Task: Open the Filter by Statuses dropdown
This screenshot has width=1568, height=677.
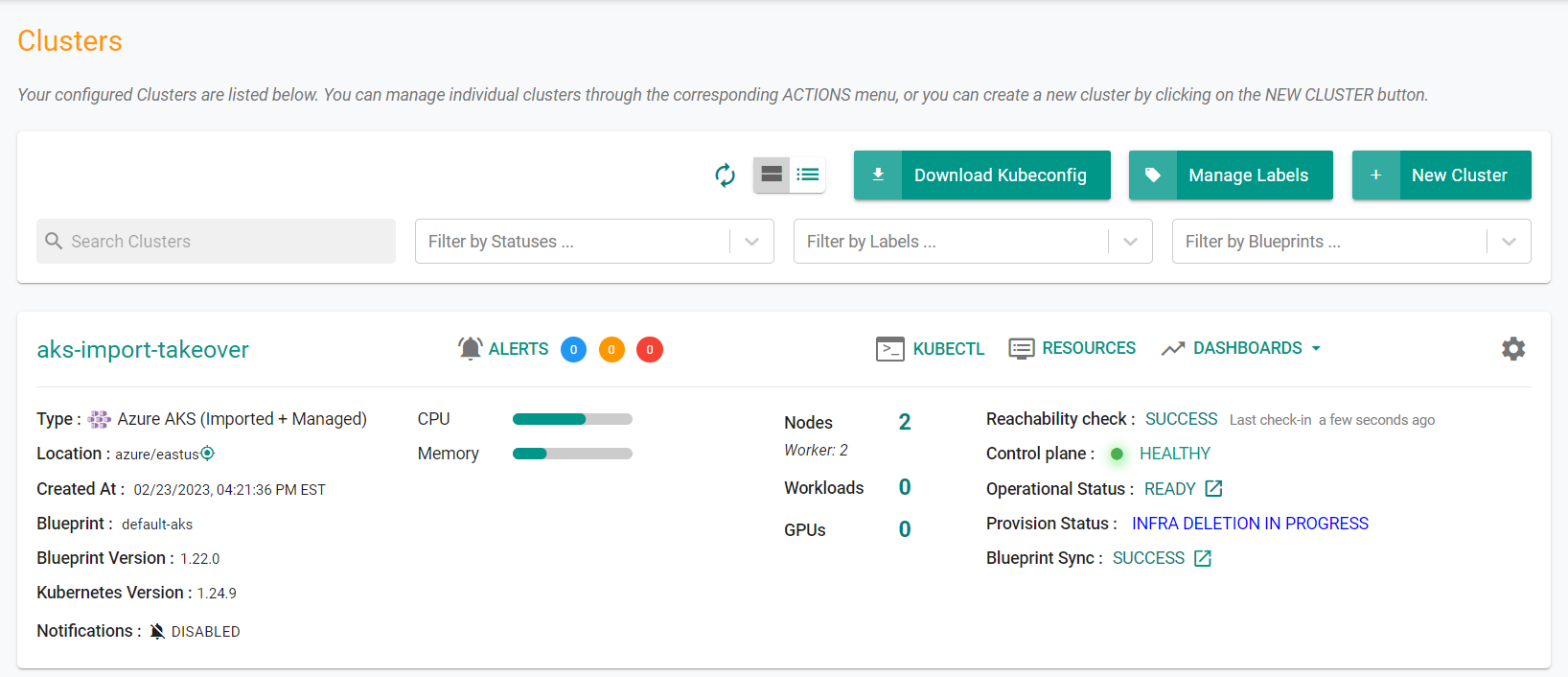Action: coord(594,241)
